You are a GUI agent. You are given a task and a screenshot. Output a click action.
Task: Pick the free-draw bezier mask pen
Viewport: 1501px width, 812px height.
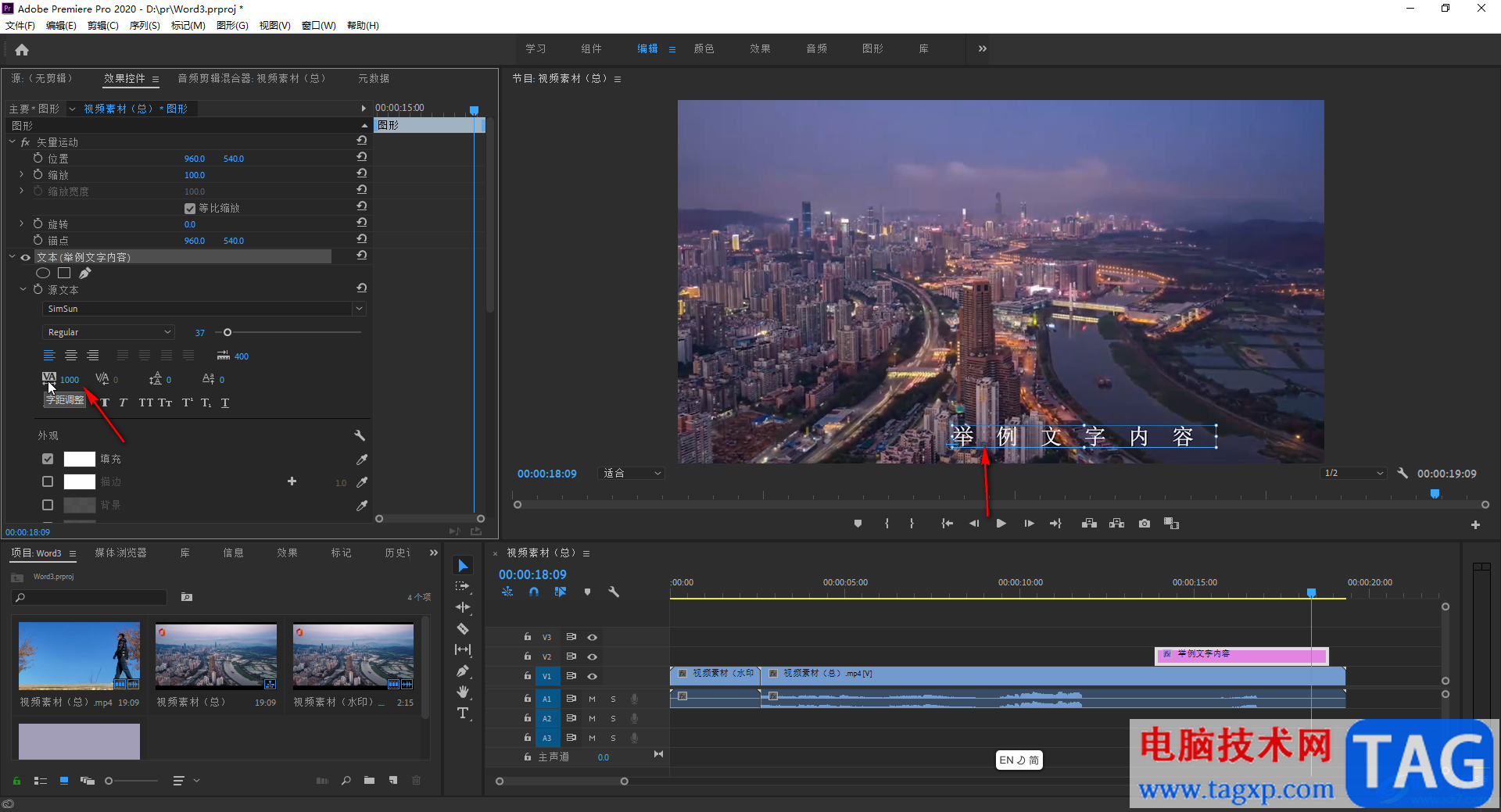coord(84,273)
